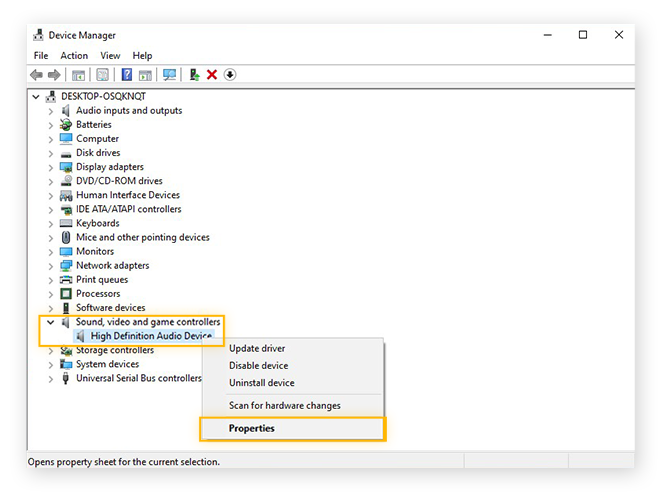Viewport: 660px width, 495px height.
Task: Click the Show/Hide console tree icon
Action: pos(79,75)
